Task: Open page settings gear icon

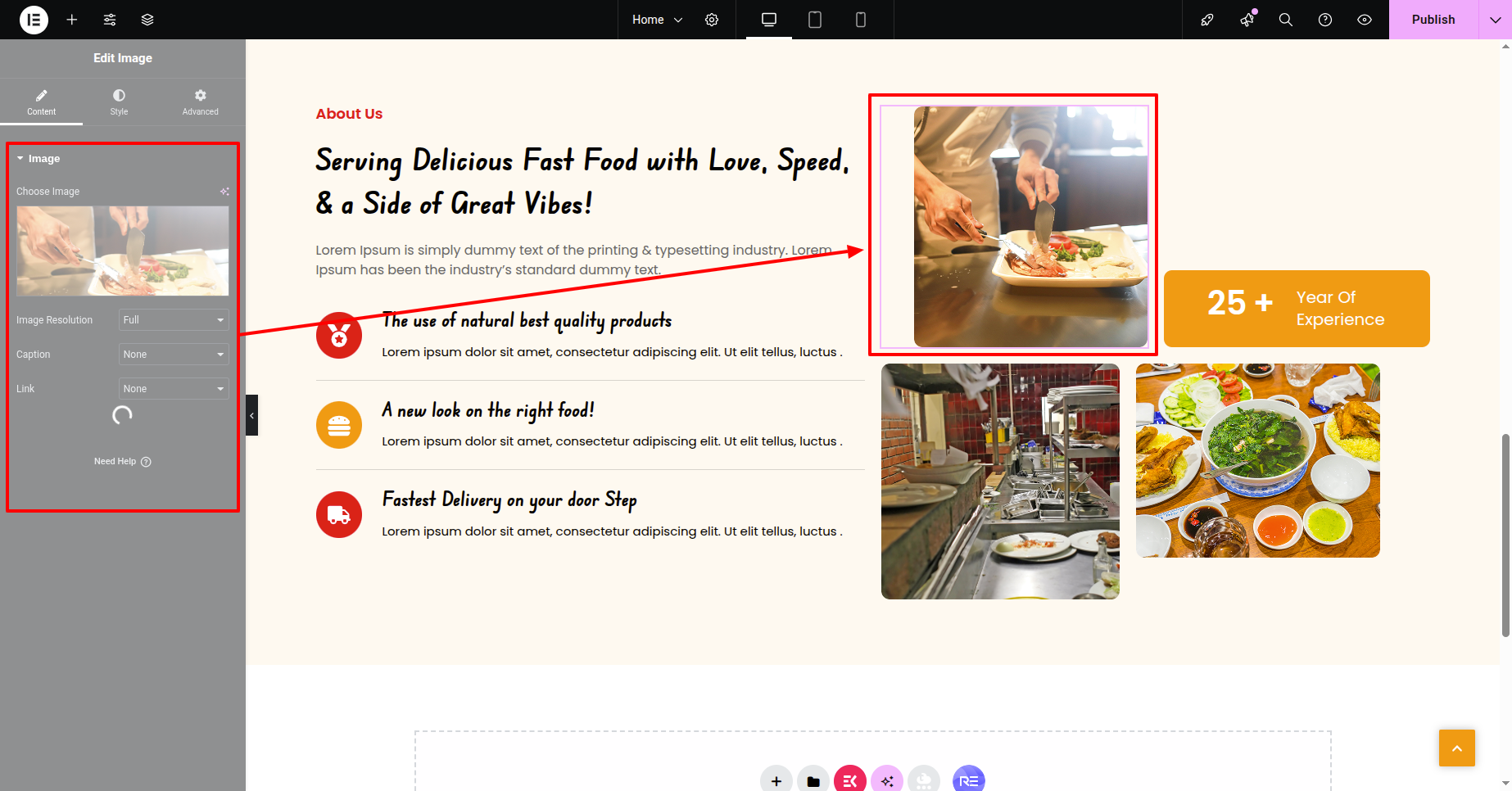Action: pyautogui.click(x=712, y=20)
